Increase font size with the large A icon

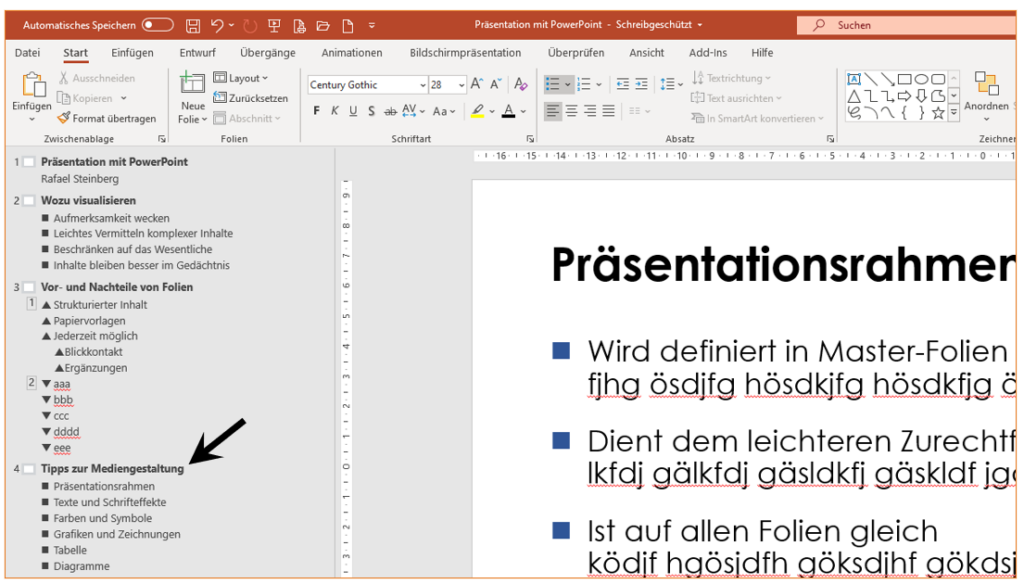point(477,84)
